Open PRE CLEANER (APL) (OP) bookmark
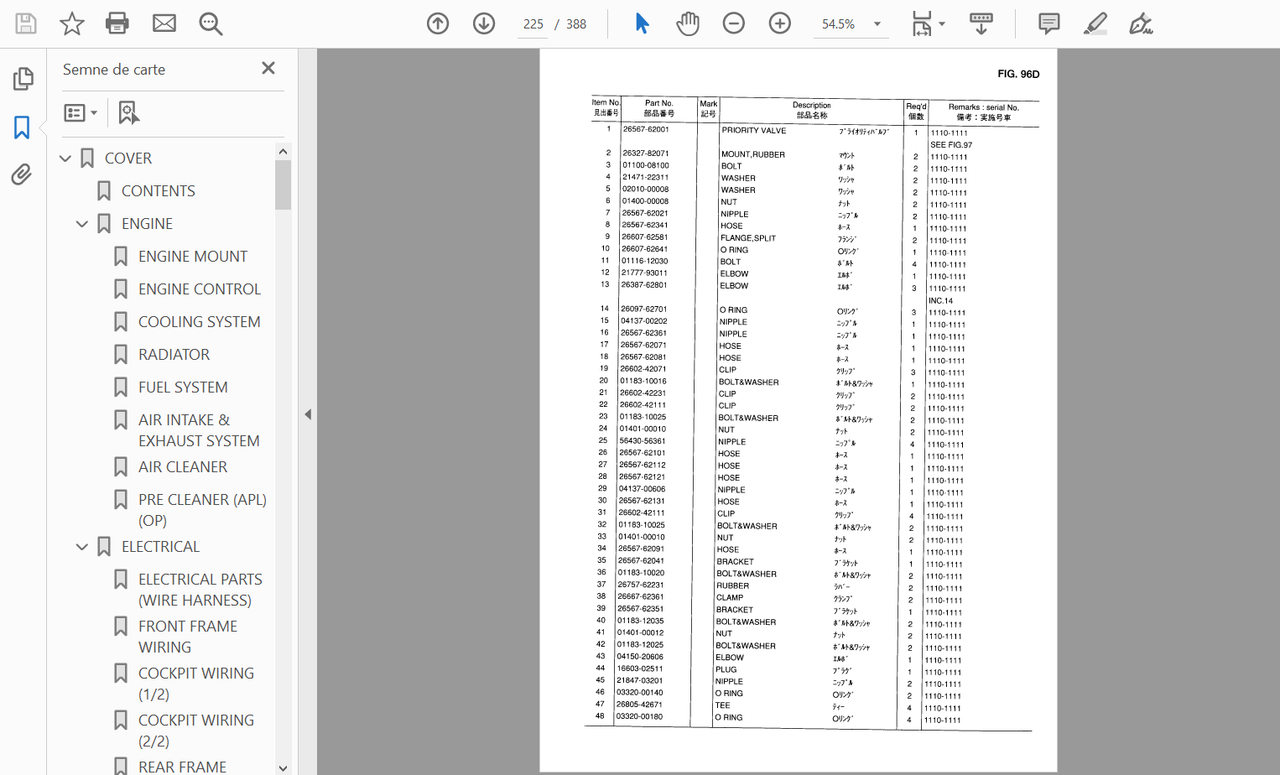 pos(202,510)
